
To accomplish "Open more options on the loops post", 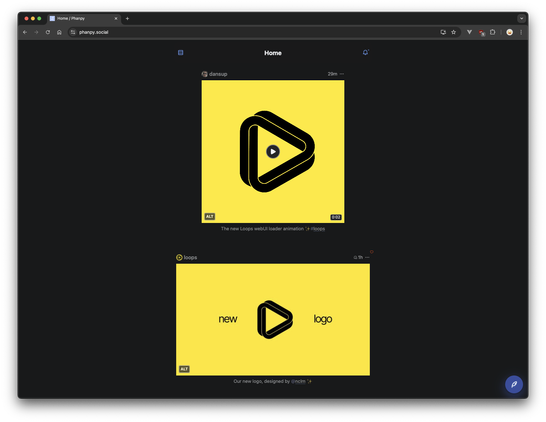I will coord(367,257).
